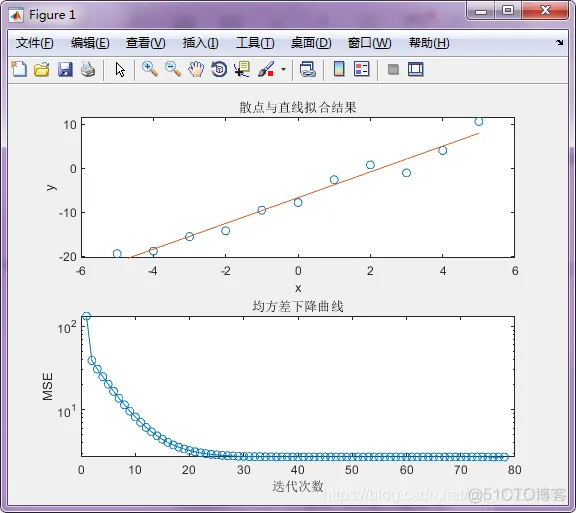Select the Edit Plot arrow tool
Viewport: 576px width, 513px height.
pos(120,69)
